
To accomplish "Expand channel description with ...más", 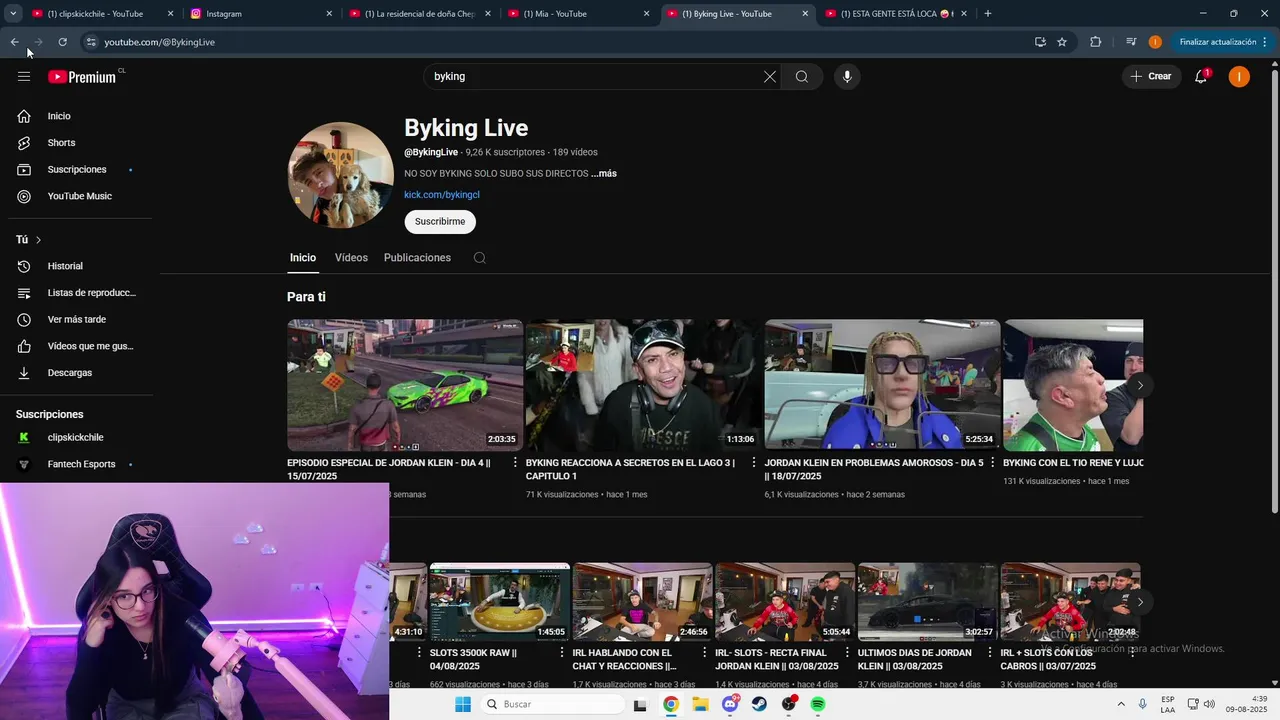I will (604, 174).
